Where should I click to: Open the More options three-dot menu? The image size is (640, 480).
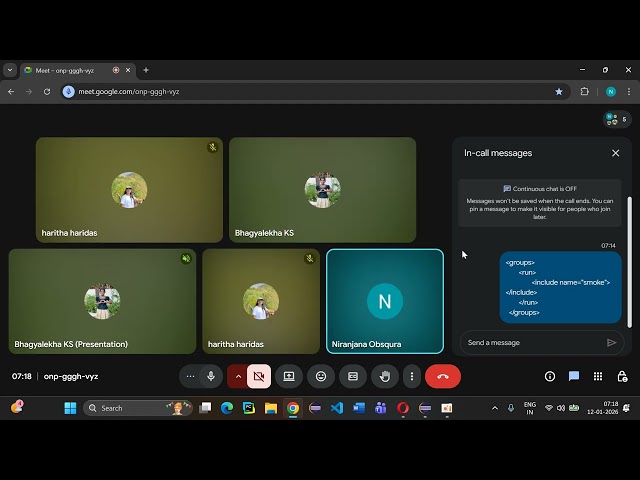point(411,376)
